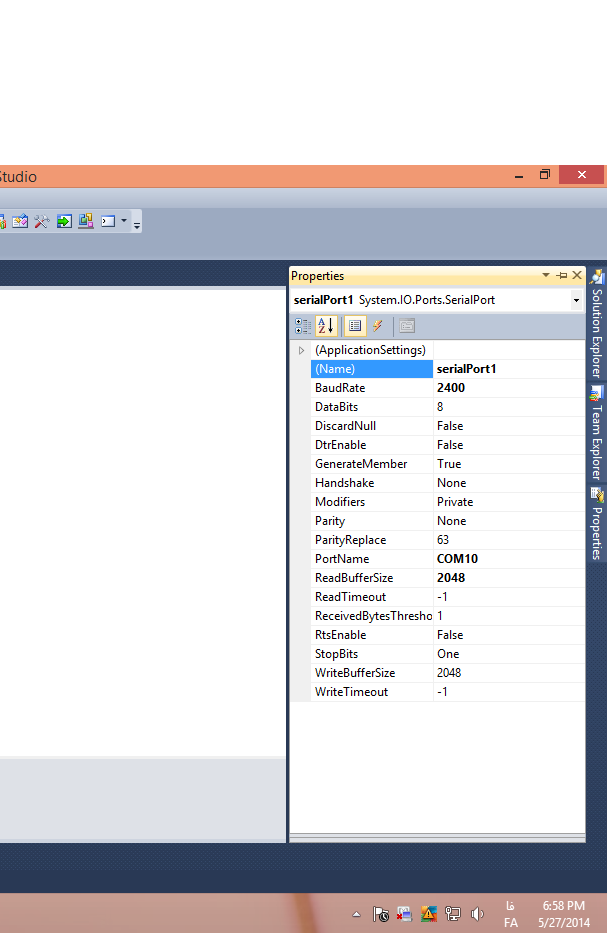Image resolution: width=607 pixels, height=935 pixels.
Task: Select the ReadBufferSize property label
Action: 354,578
